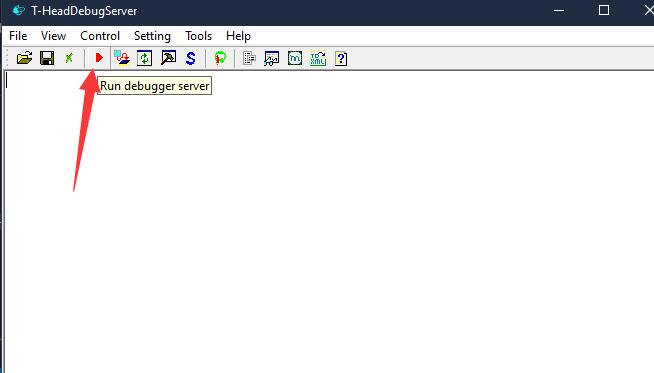Click inside the empty log output area
This screenshot has width=654, height=373.
point(329,222)
